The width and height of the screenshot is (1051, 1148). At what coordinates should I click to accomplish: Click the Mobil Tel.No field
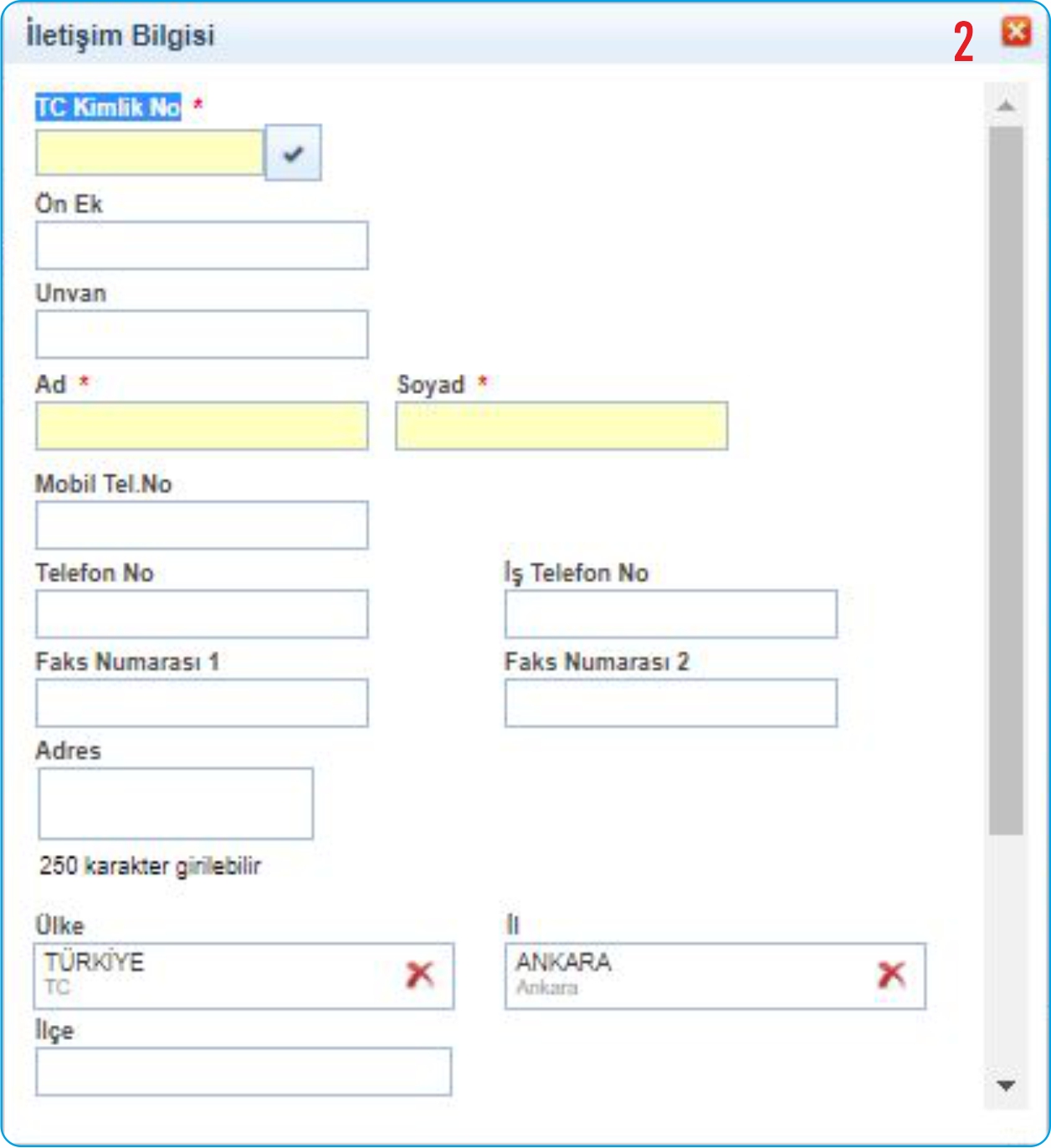[x=202, y=525]
